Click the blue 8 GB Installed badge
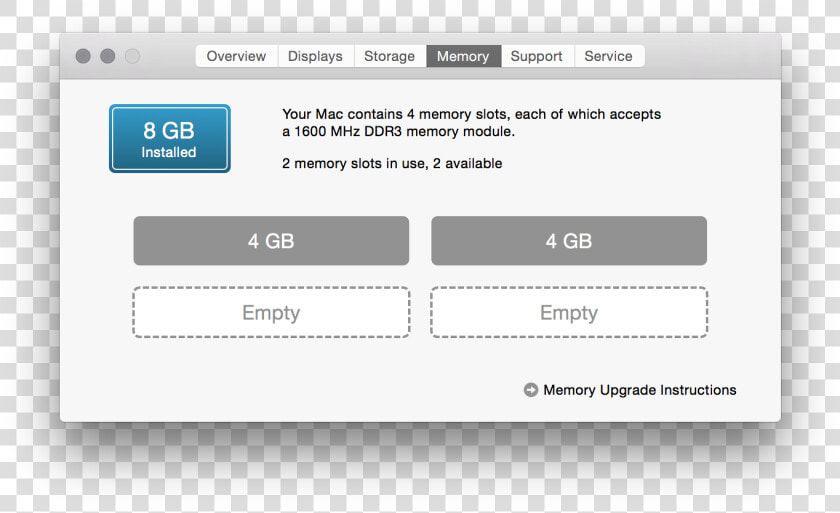The image size is (840, 513). click(170, 139)
